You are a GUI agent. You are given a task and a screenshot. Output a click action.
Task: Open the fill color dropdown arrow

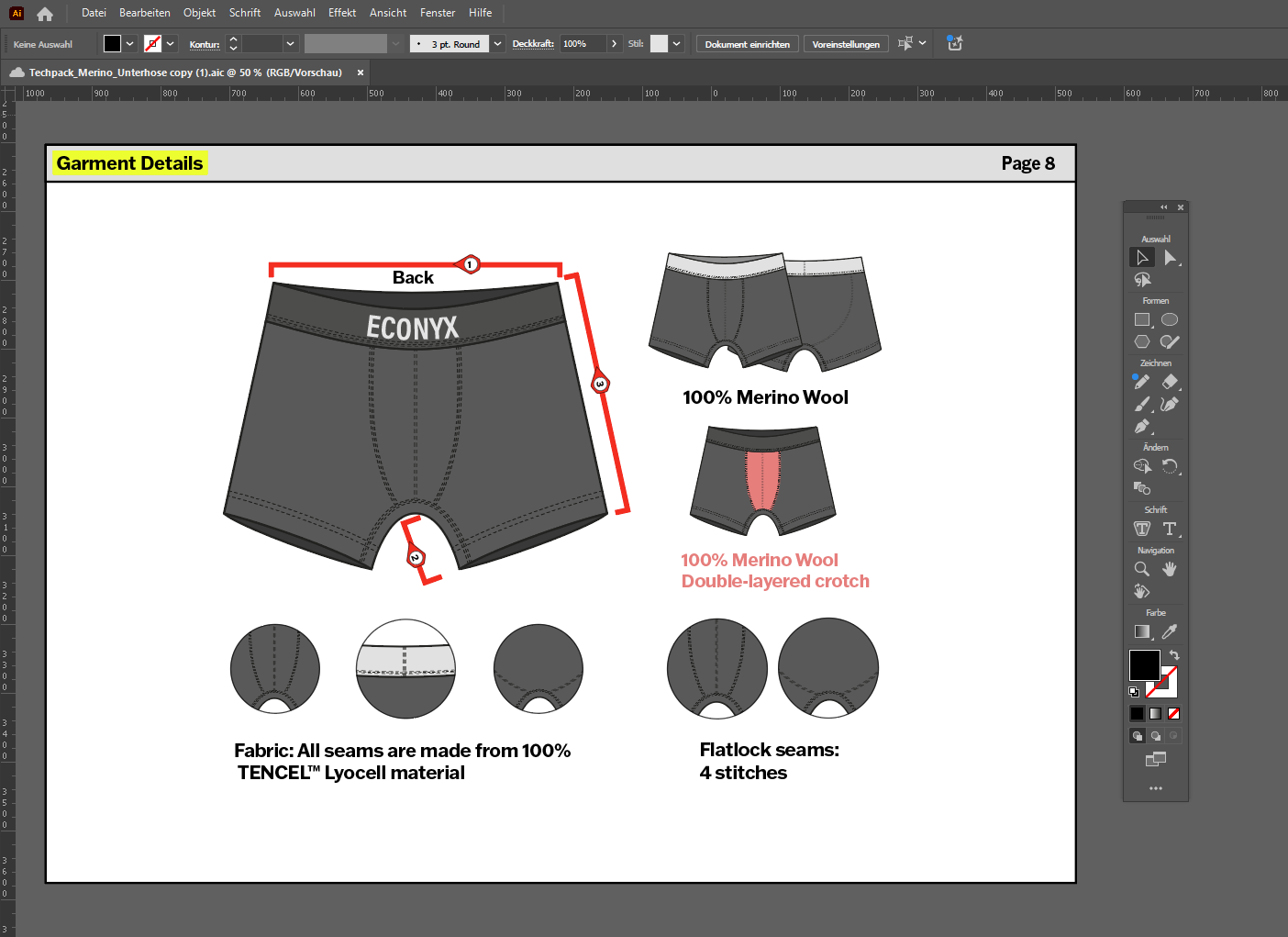(x=130, y=44)
